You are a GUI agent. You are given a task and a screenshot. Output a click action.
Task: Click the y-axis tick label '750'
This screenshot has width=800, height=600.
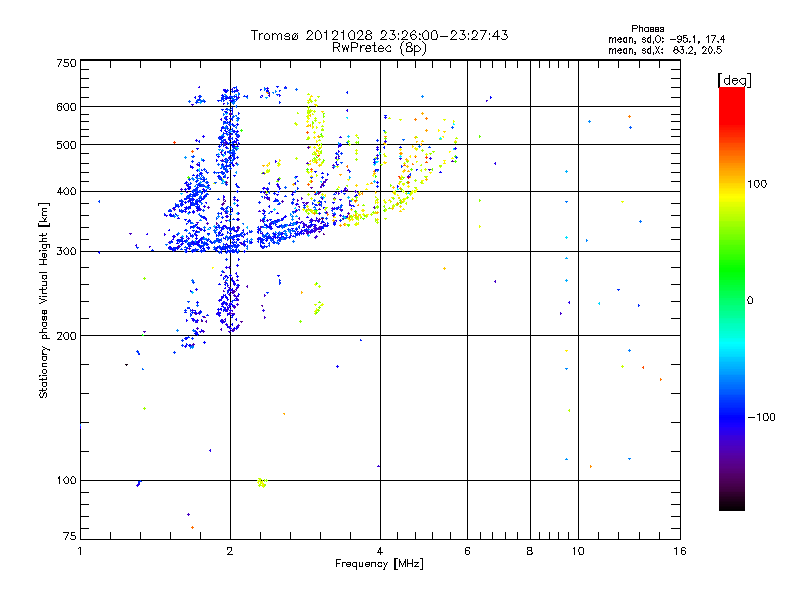coord(67,63)
